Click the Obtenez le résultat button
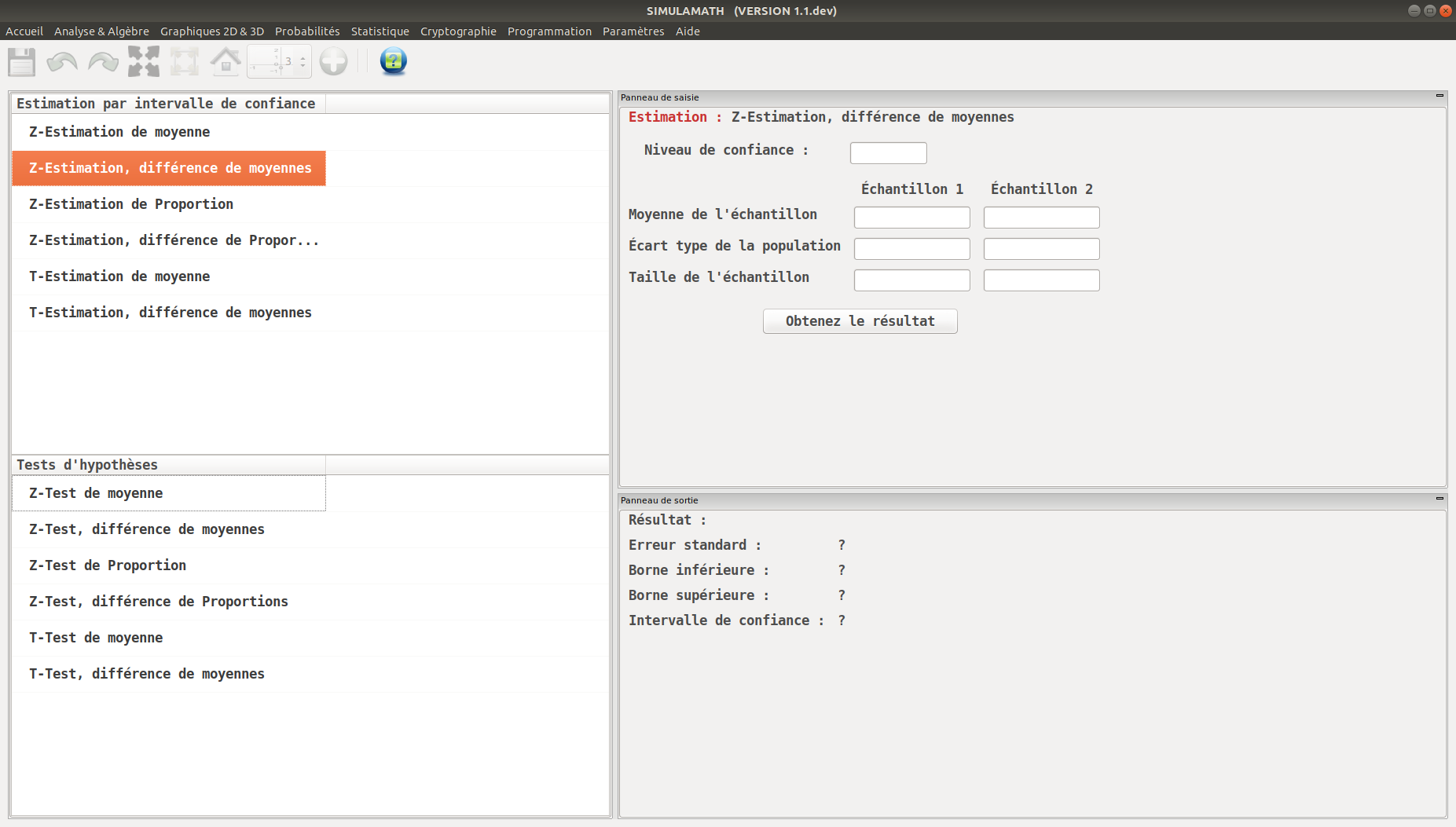This screenshot has width=1456, height=827. (860, 321)
